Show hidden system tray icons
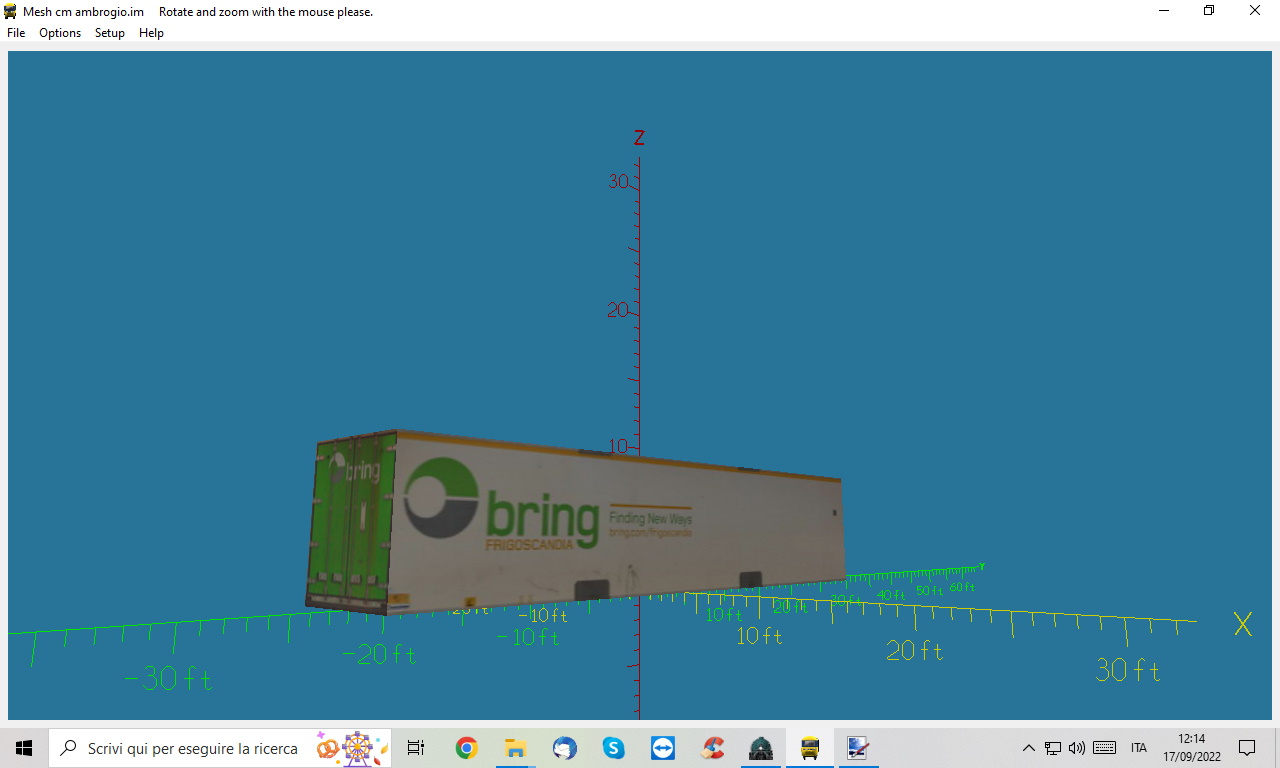This screenshot has height=768, width=1280. click(x=1028, y=748)
